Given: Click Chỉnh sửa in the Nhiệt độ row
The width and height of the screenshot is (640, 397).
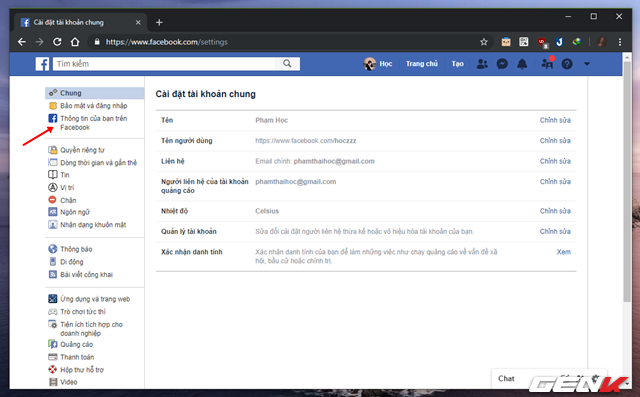Looking at the screenshot, I should pos(555,211).
